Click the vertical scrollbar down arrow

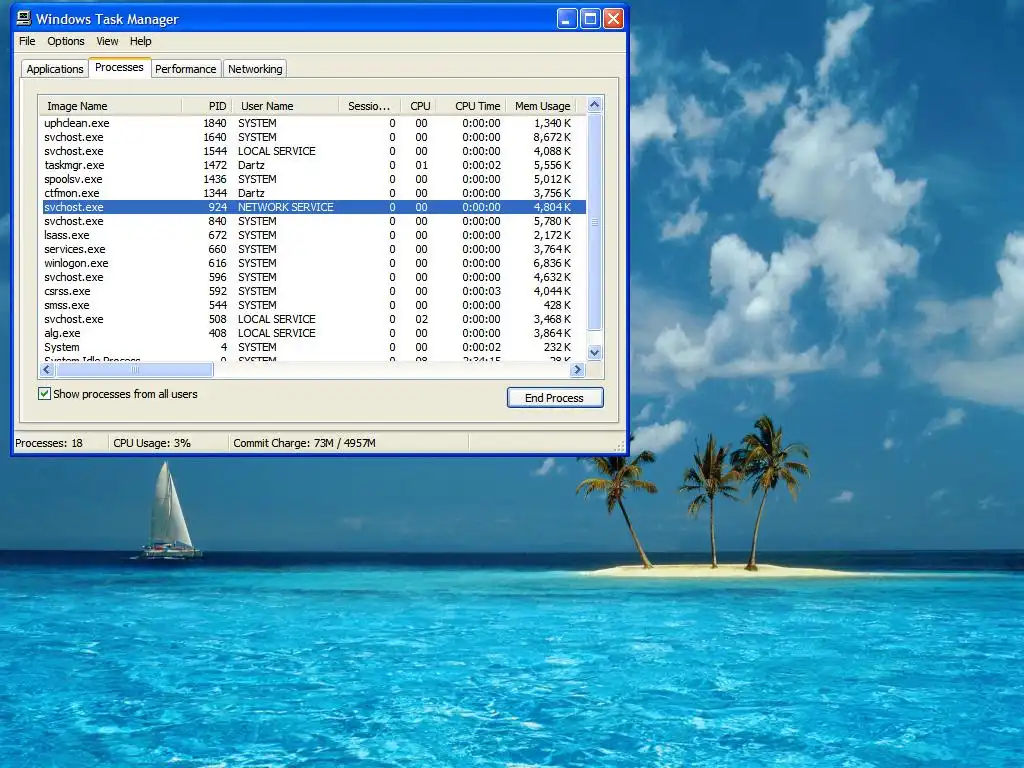pyautogui.click(x=594, y=353)
